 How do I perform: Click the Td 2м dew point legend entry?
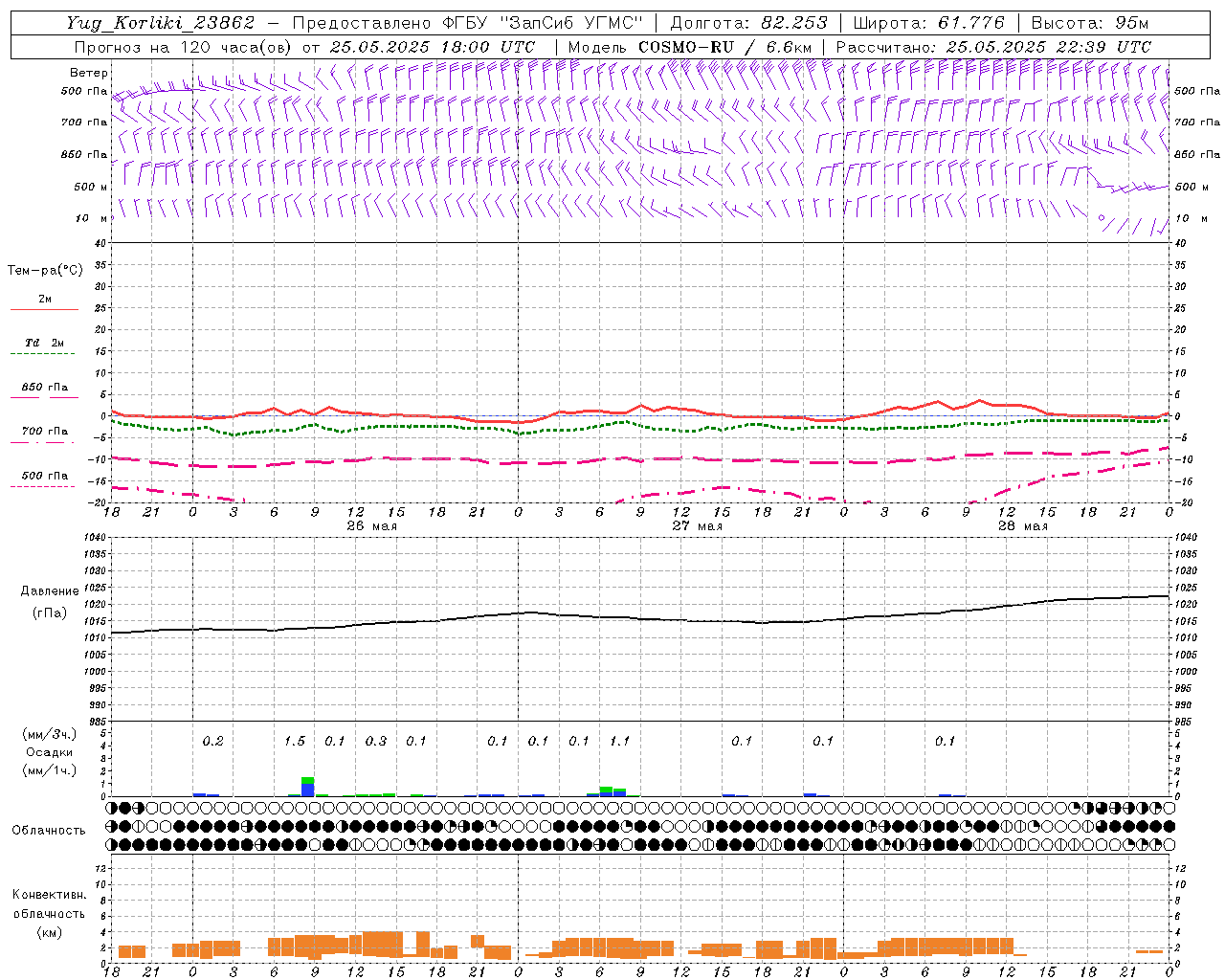click(44, 343)
